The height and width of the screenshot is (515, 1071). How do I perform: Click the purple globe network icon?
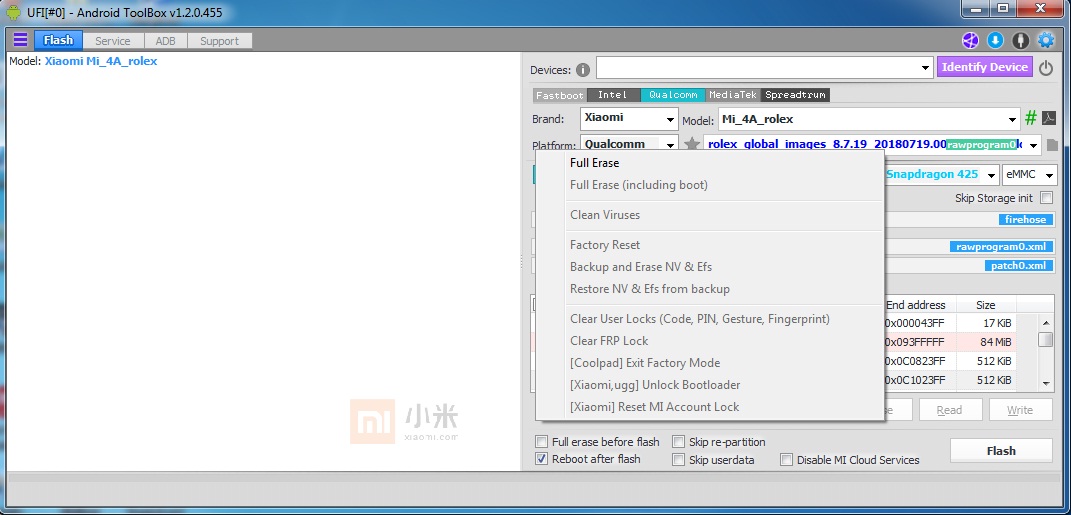[970, 41]
